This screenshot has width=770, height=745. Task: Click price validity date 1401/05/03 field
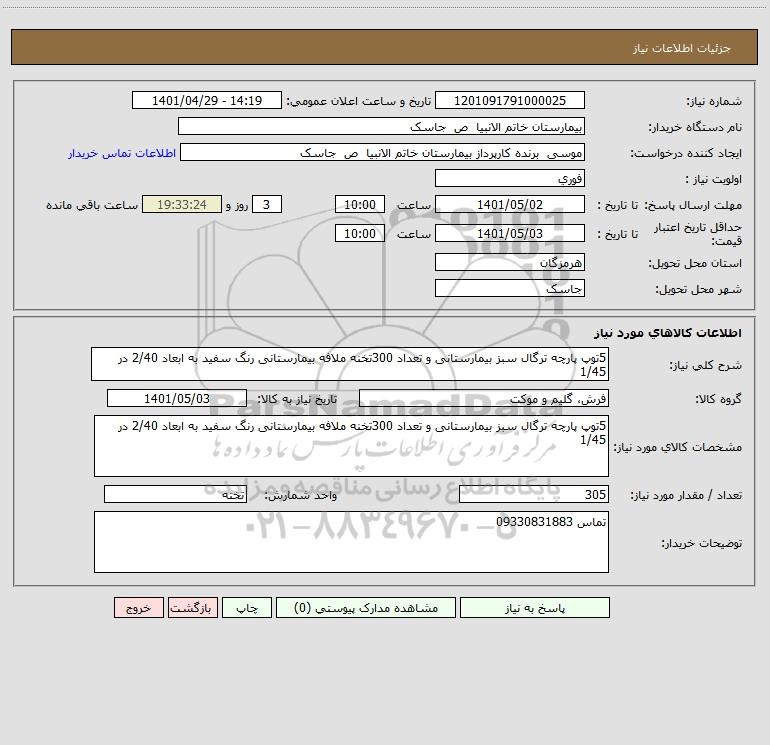coord(510,233)
